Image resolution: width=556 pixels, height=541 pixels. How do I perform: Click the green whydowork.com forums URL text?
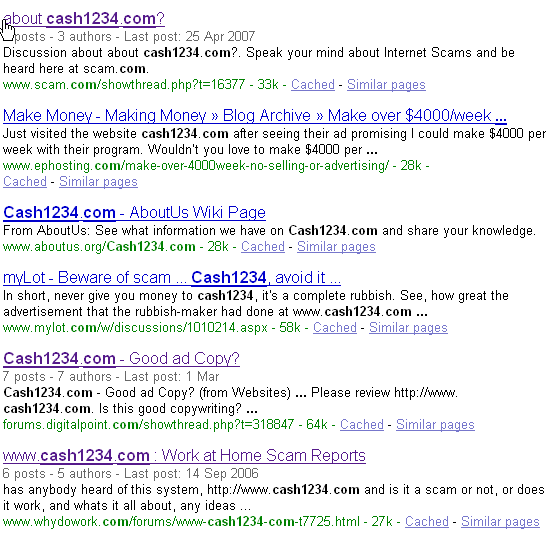click(x=181, y=522)
